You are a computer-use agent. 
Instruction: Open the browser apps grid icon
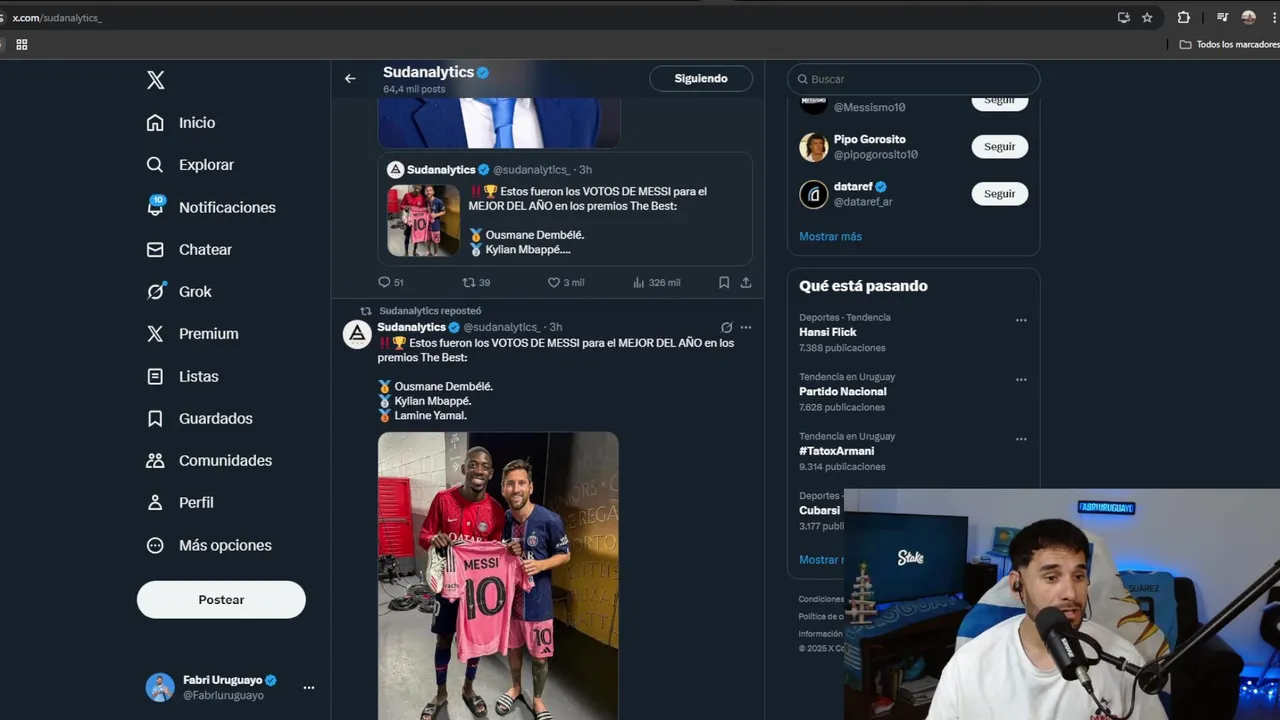[x=22, y=44]
